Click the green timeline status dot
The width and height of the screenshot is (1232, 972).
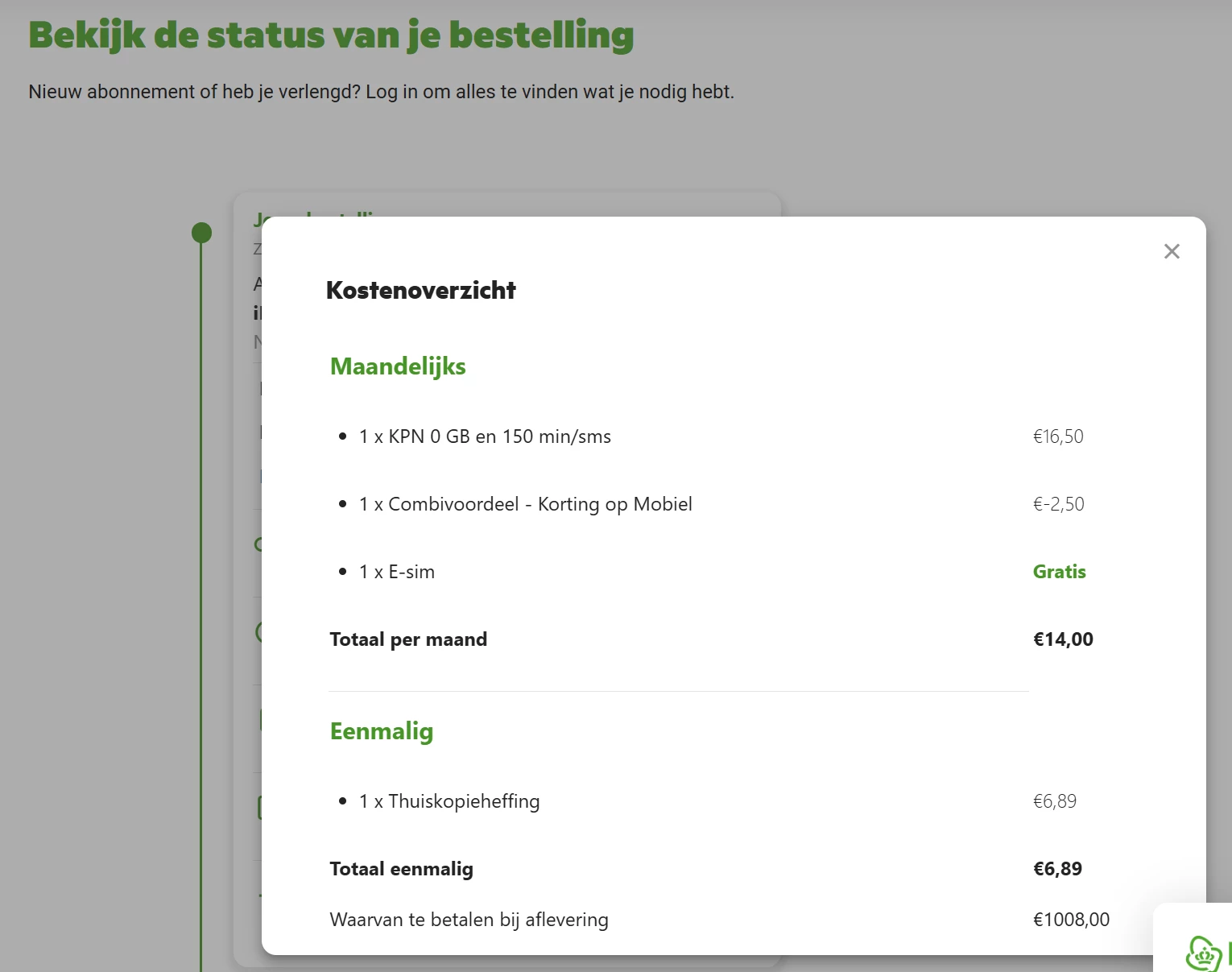201,233
